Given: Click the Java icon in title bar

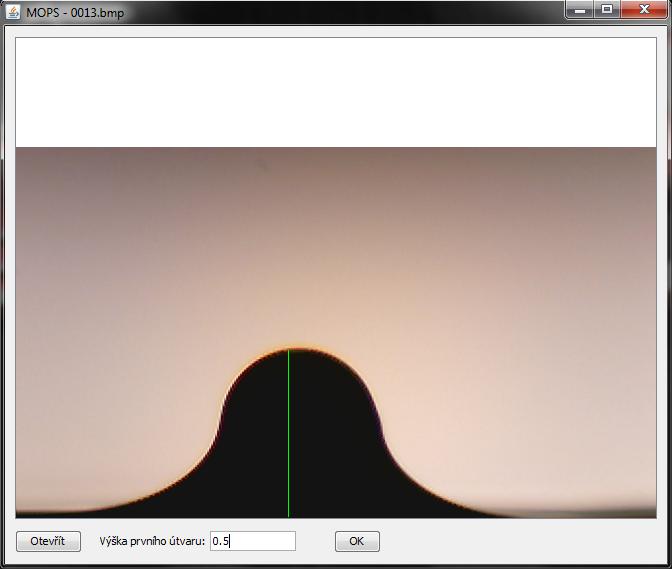Looking at the screenshot, I should (x=13, y=12).
